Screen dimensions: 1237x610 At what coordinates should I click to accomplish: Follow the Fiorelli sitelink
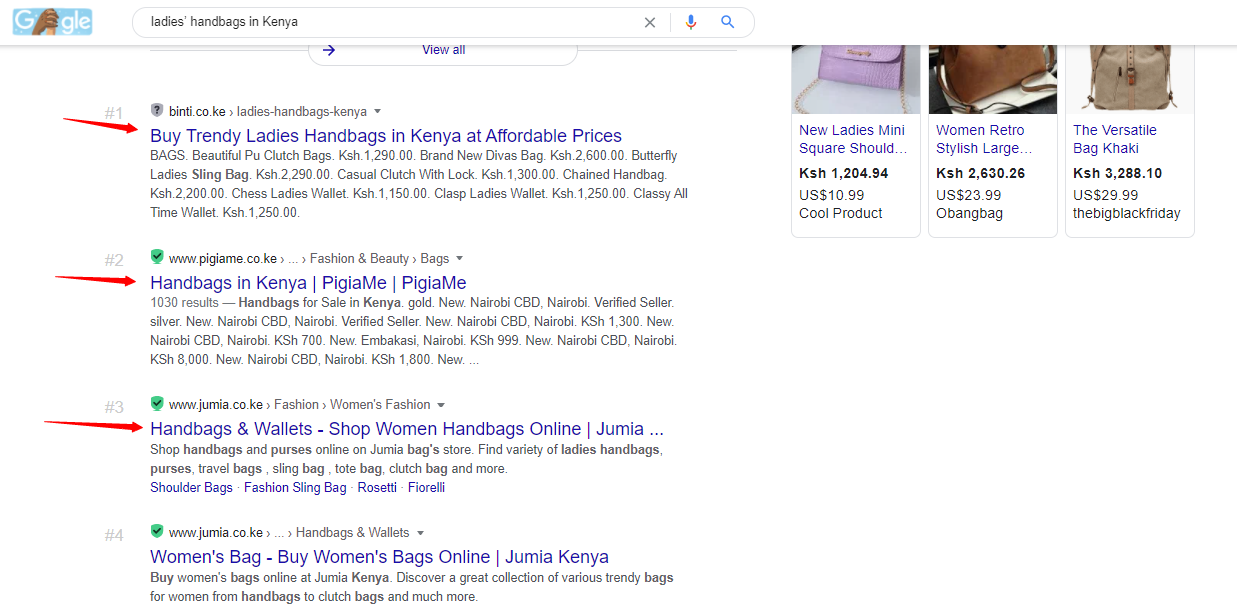(x=426, y=488)
